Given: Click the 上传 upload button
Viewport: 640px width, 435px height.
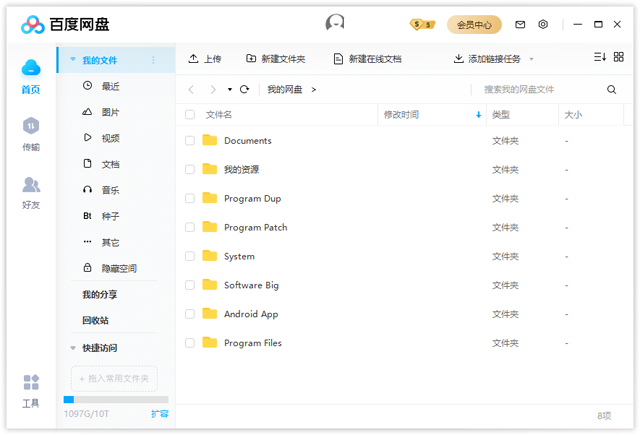Looking at the screenshot, I should pyautogui.click(x=205, y=59).
